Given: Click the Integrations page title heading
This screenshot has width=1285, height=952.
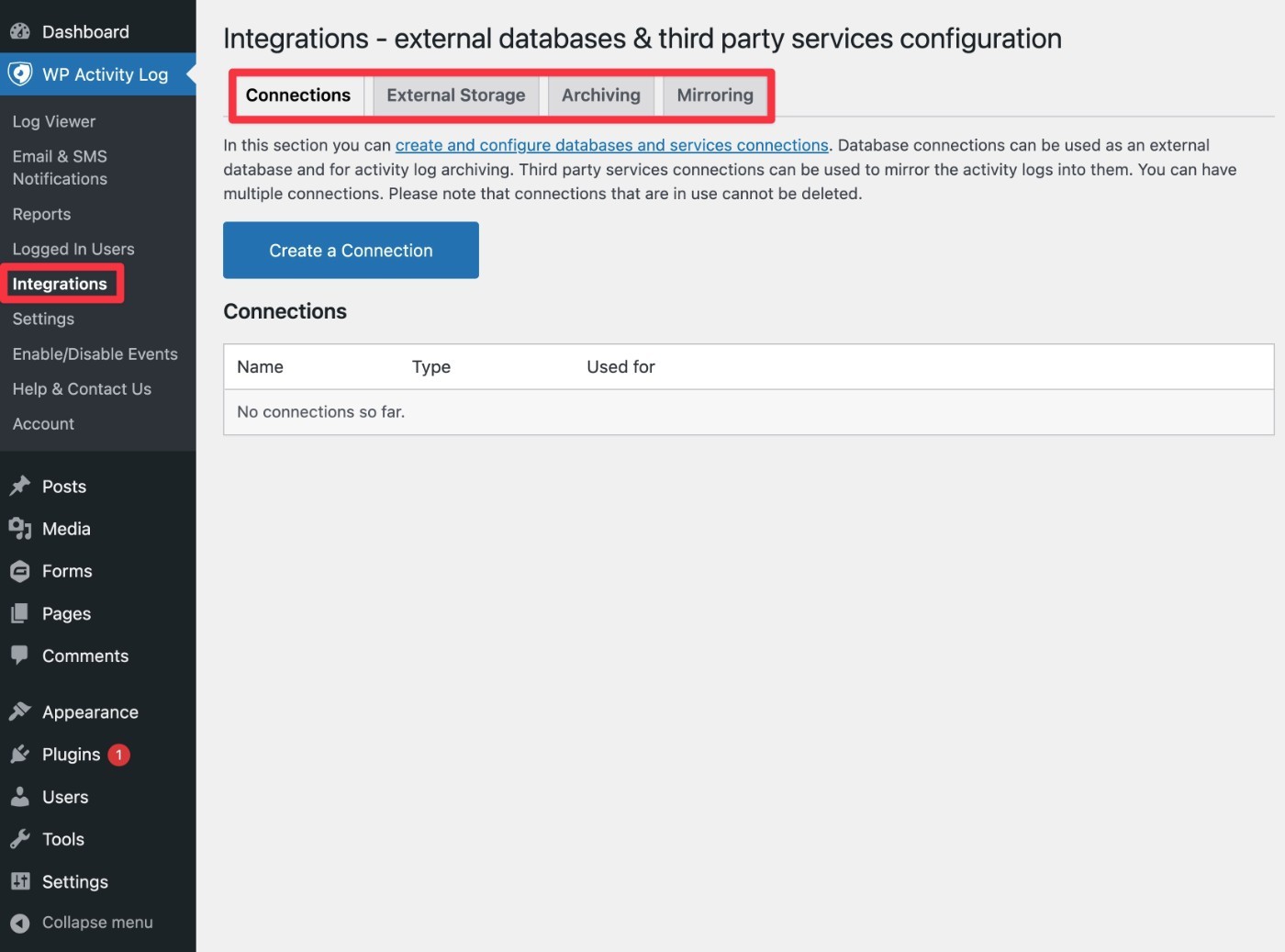Looking at the screenshot, I should 642,39.
